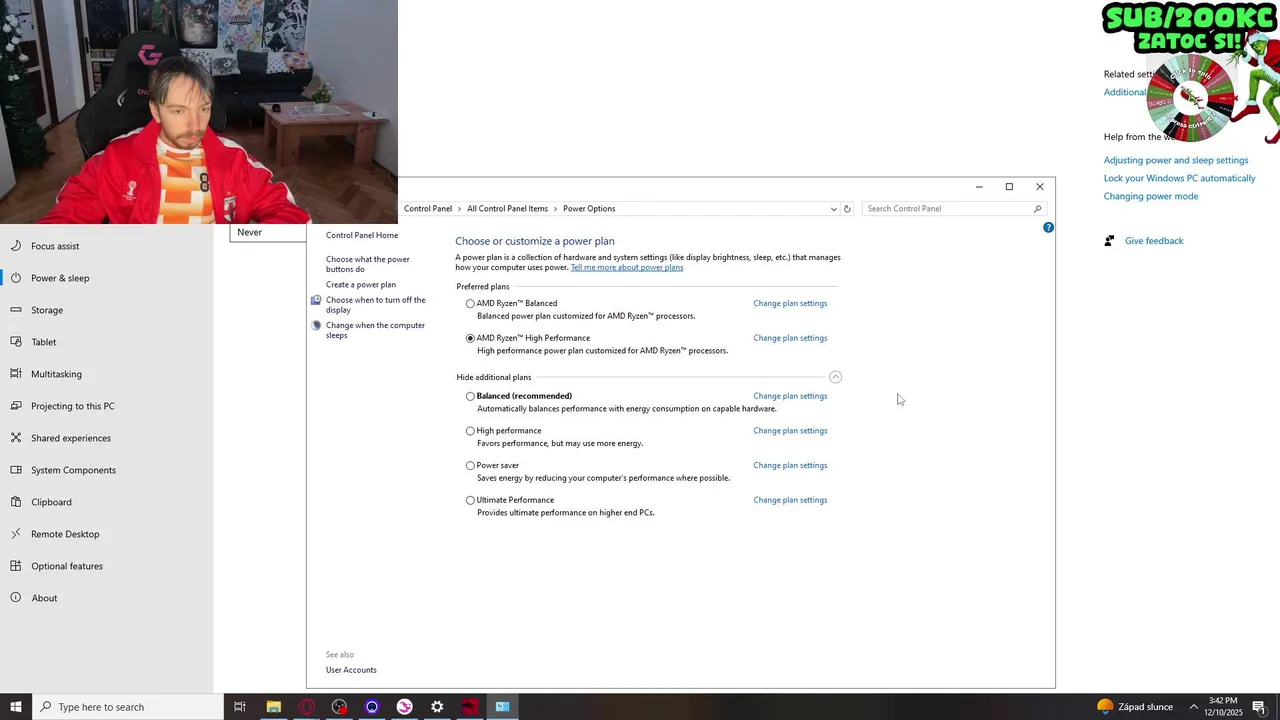
Task: Open OBS Studio from the taskbar
Action: pos(339,707)
